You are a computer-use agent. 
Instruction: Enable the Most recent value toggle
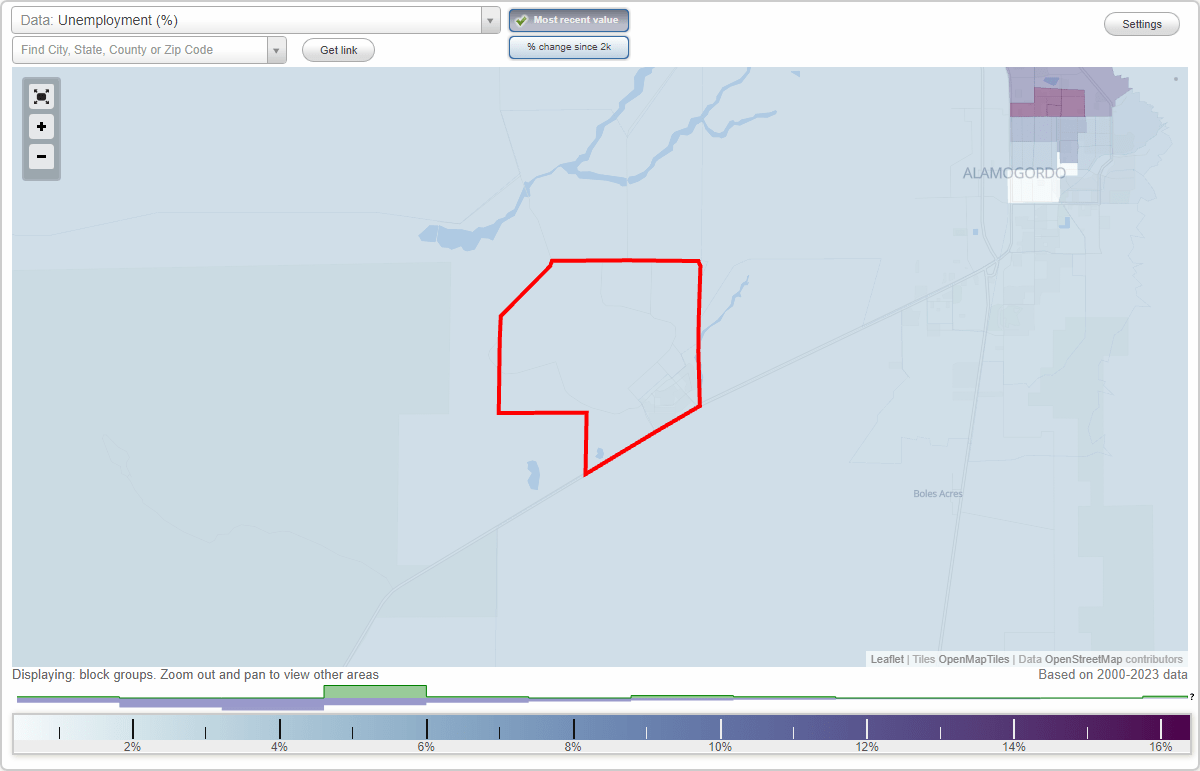[569, 20]
